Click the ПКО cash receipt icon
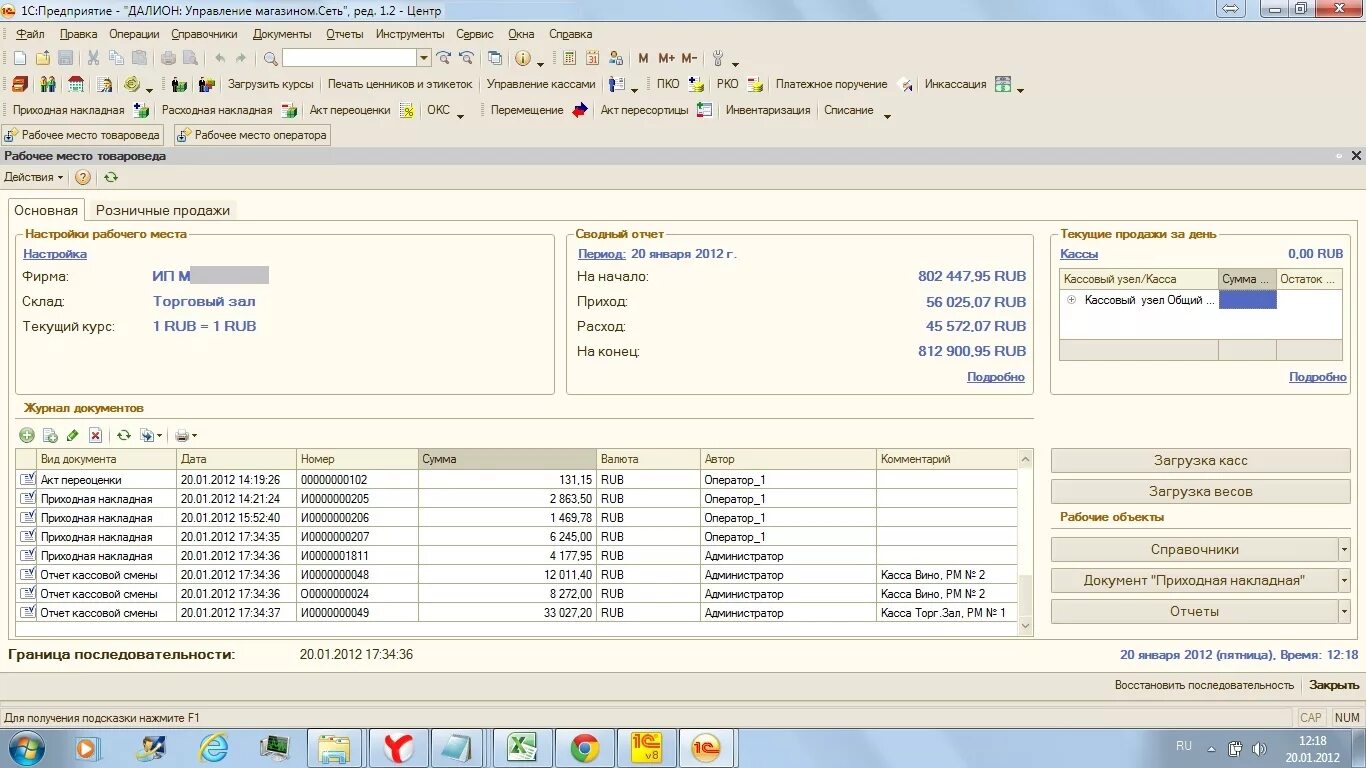The width and height of the screenshot is (1366, 768). point(696,84)
